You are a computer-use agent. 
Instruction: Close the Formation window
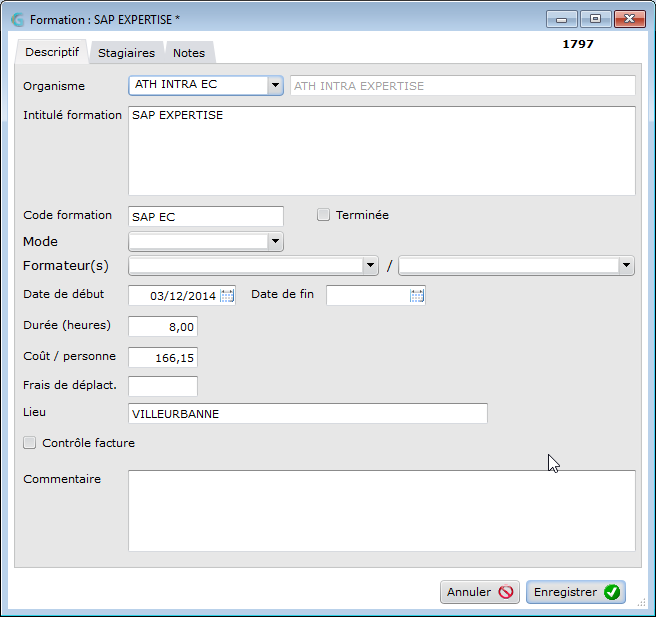point(629,19)
